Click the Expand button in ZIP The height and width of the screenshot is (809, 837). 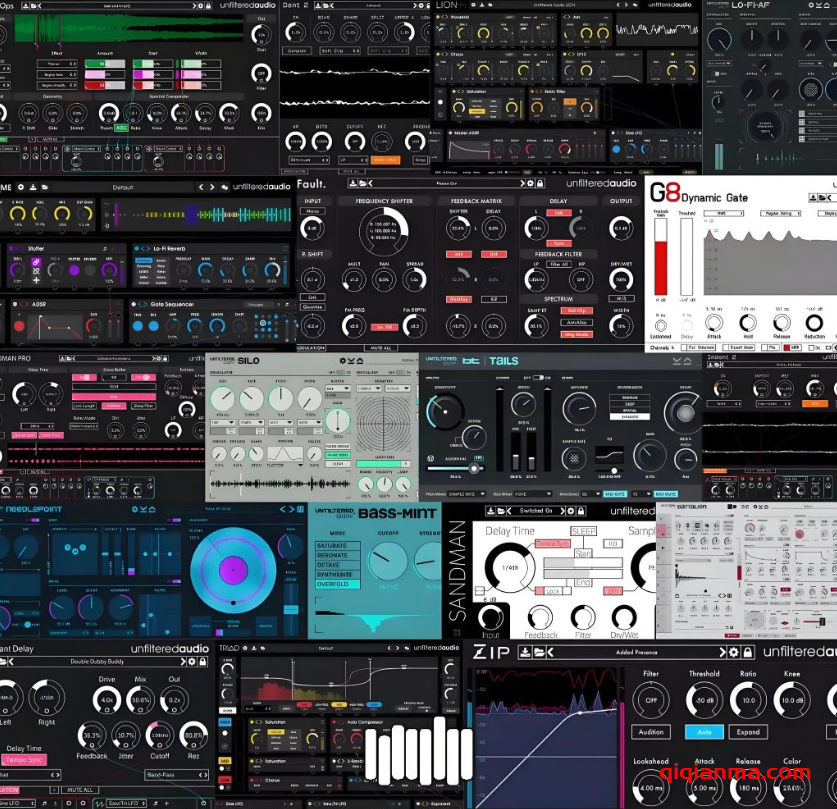pos(748,731)
